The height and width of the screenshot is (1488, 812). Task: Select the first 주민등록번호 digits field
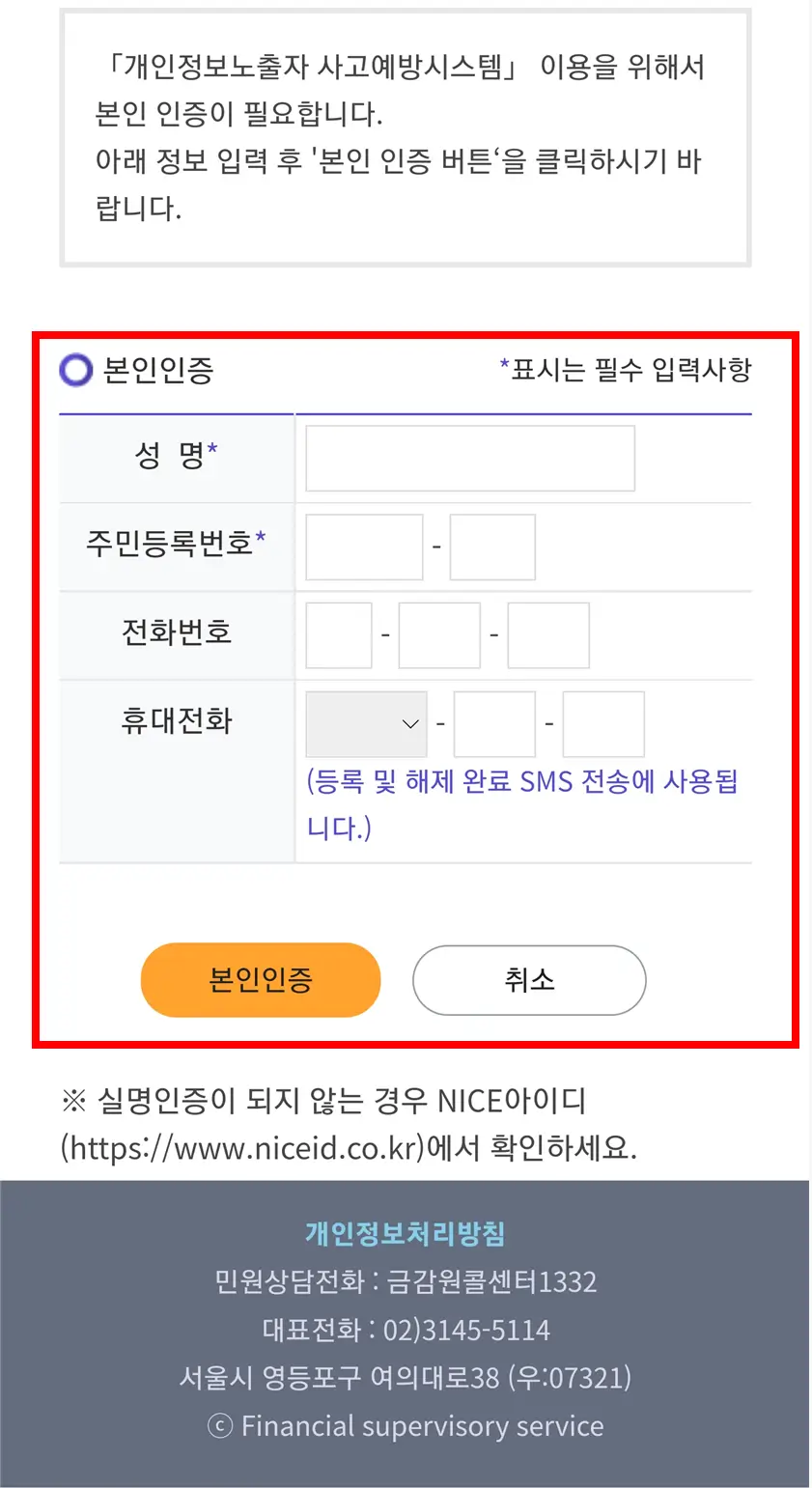[x=364, y=547]
